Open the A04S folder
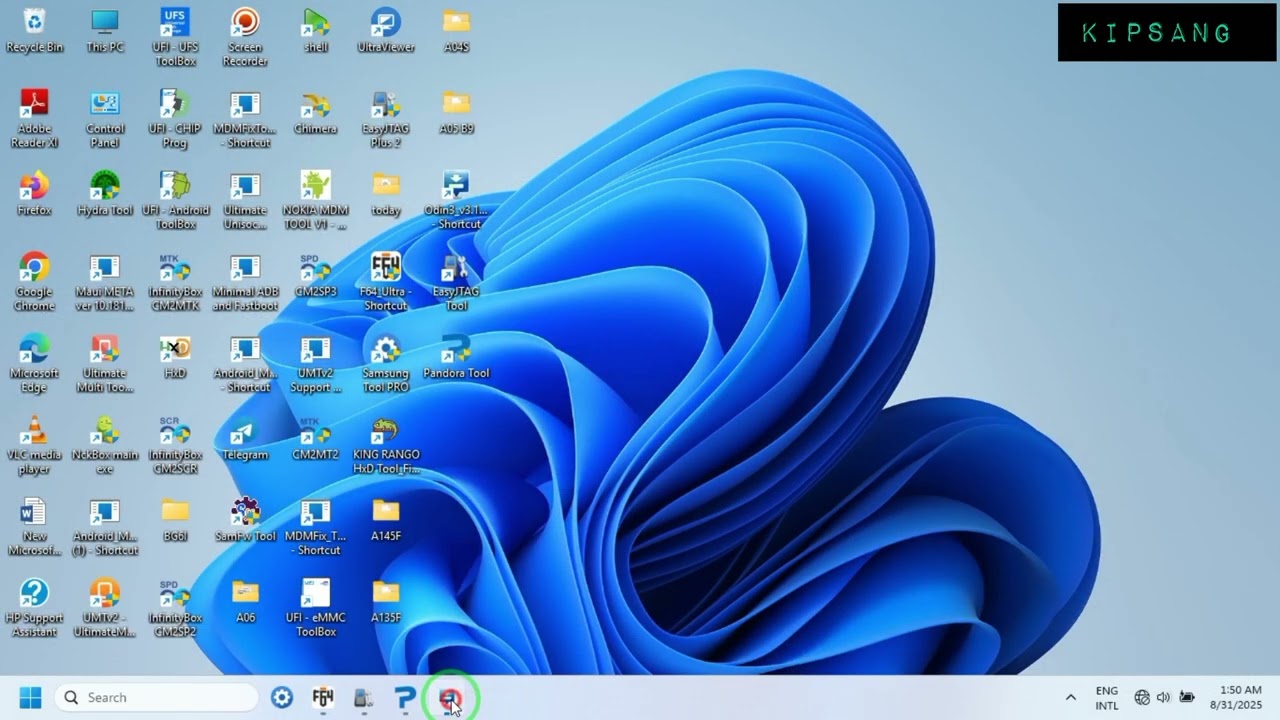 [x=456, y=31]
